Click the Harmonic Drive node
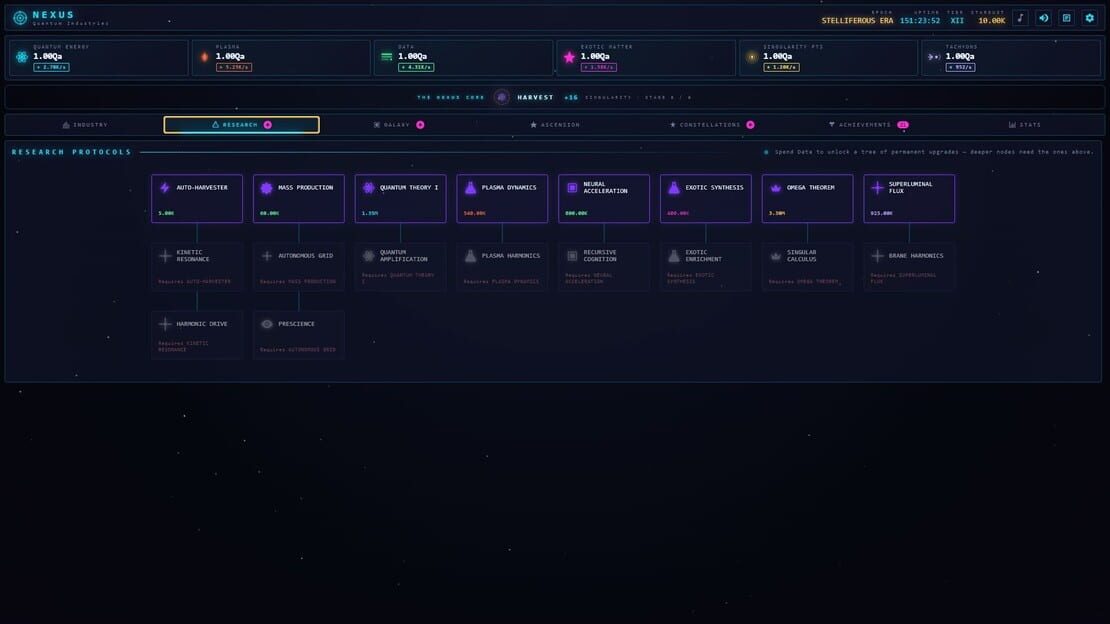Screen dimensions: 1110x624 pyautogui.click(x=197, y=335)
